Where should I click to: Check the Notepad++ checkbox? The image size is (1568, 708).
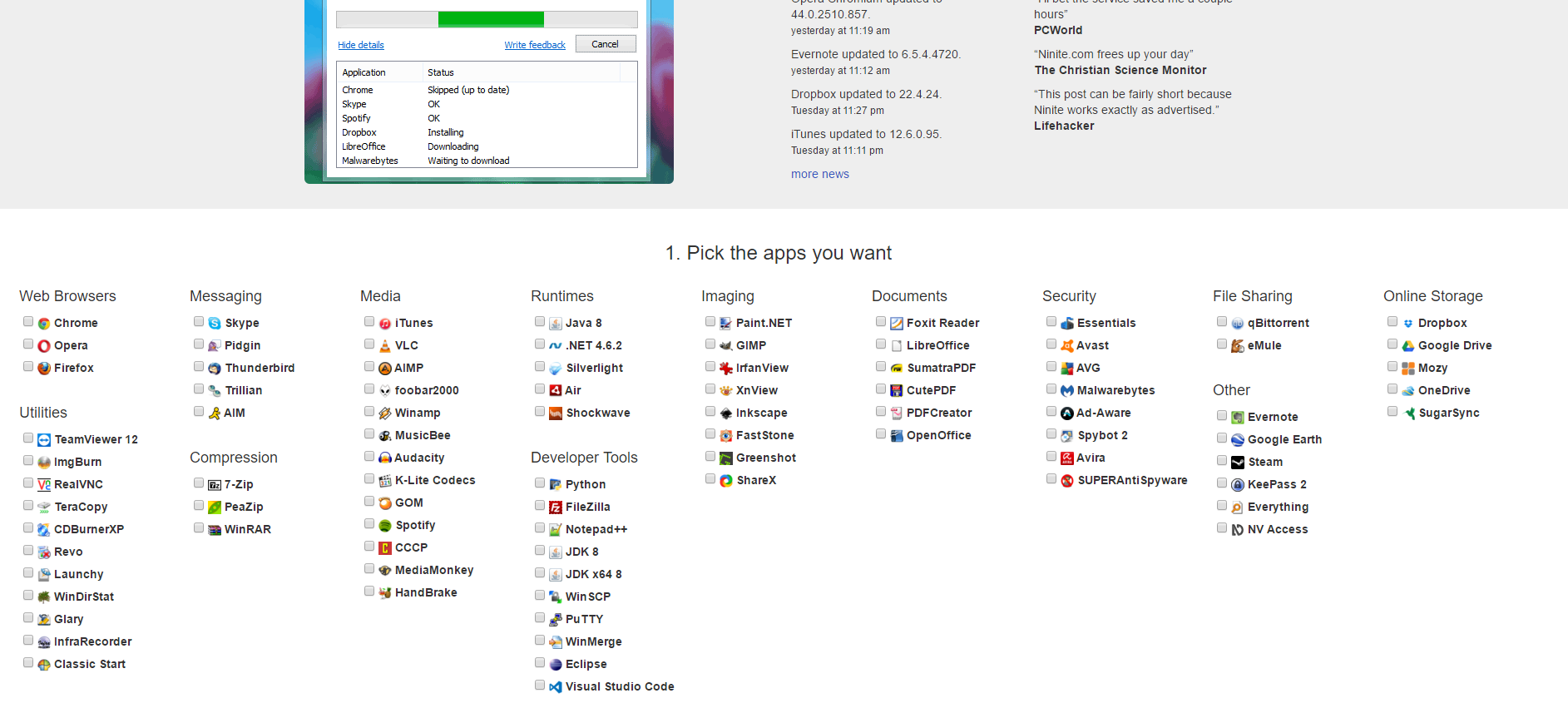540,527
